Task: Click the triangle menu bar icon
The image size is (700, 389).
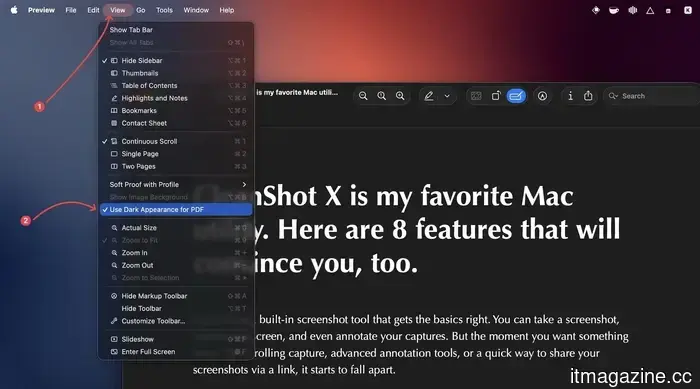Action: tap(650, 10)
